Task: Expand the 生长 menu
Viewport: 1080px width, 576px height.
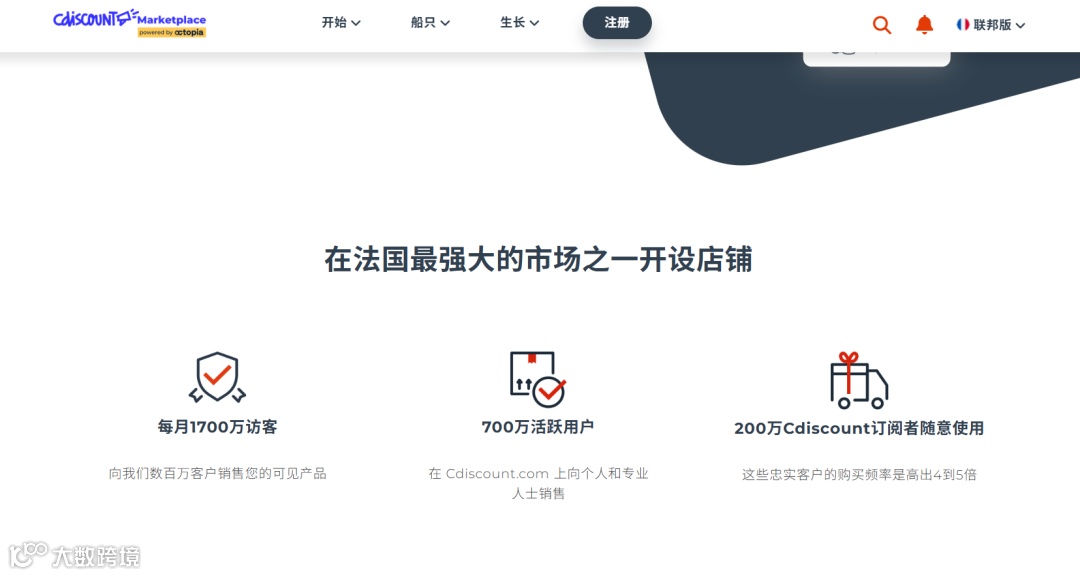Action: [x=519, y=23]
